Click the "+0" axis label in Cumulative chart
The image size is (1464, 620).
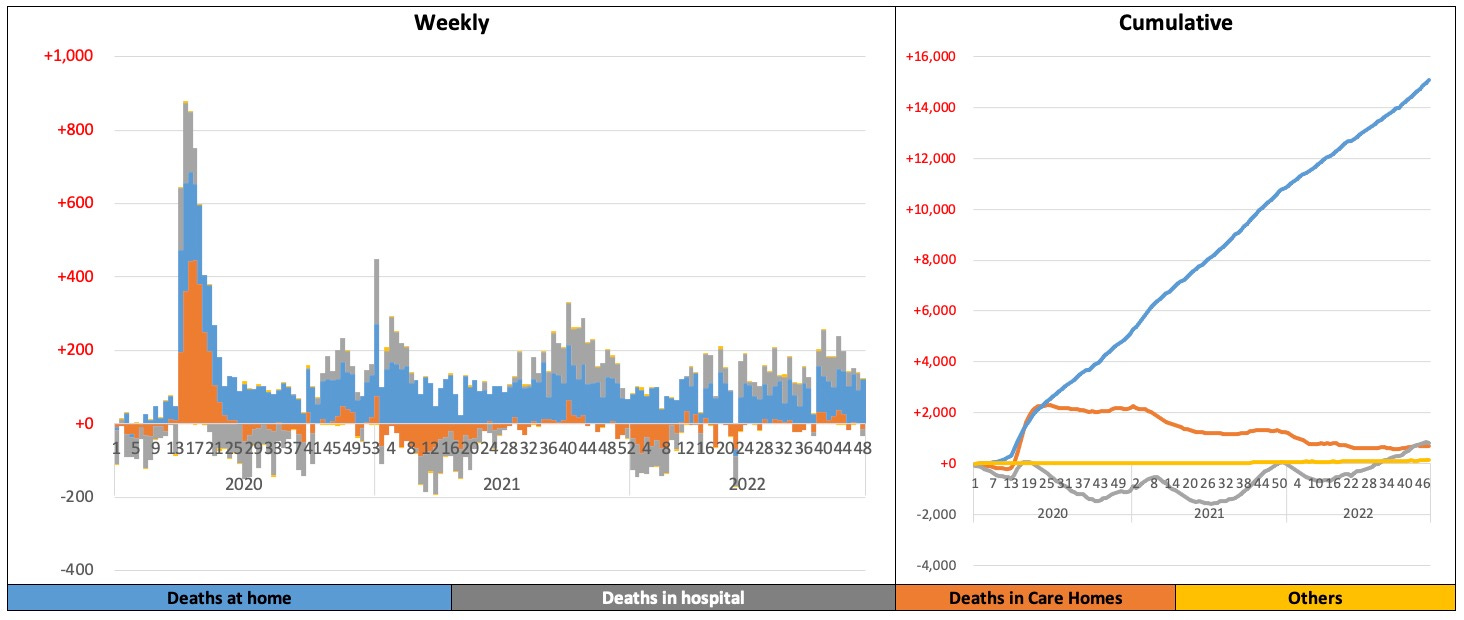click(x=948, y=464)
